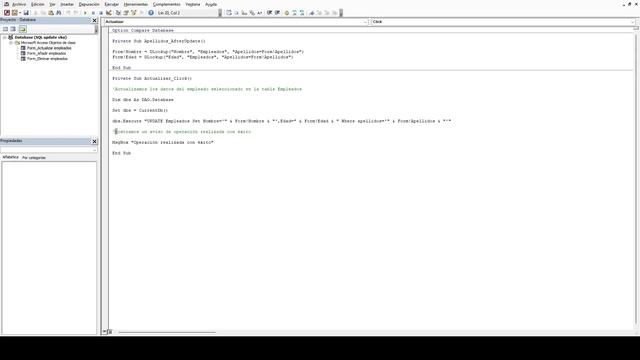
Task: Switch to the Alfabética tab
Action: [11, 157]
